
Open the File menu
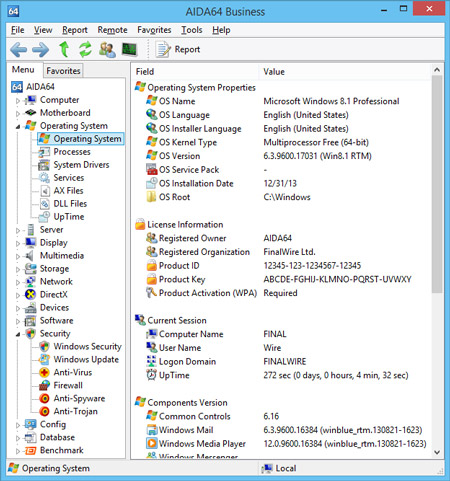coord(17,30)
